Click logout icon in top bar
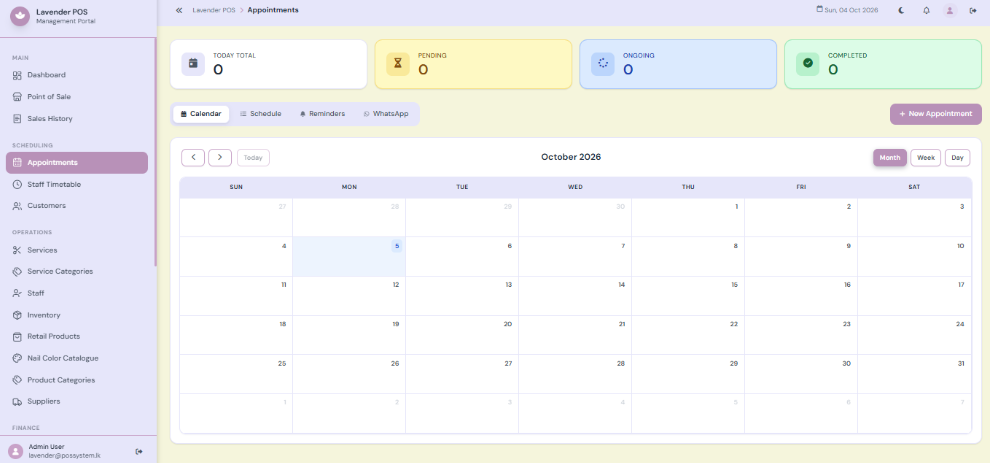Viewport: 990px width, 463px height. [x=973, y=10]
